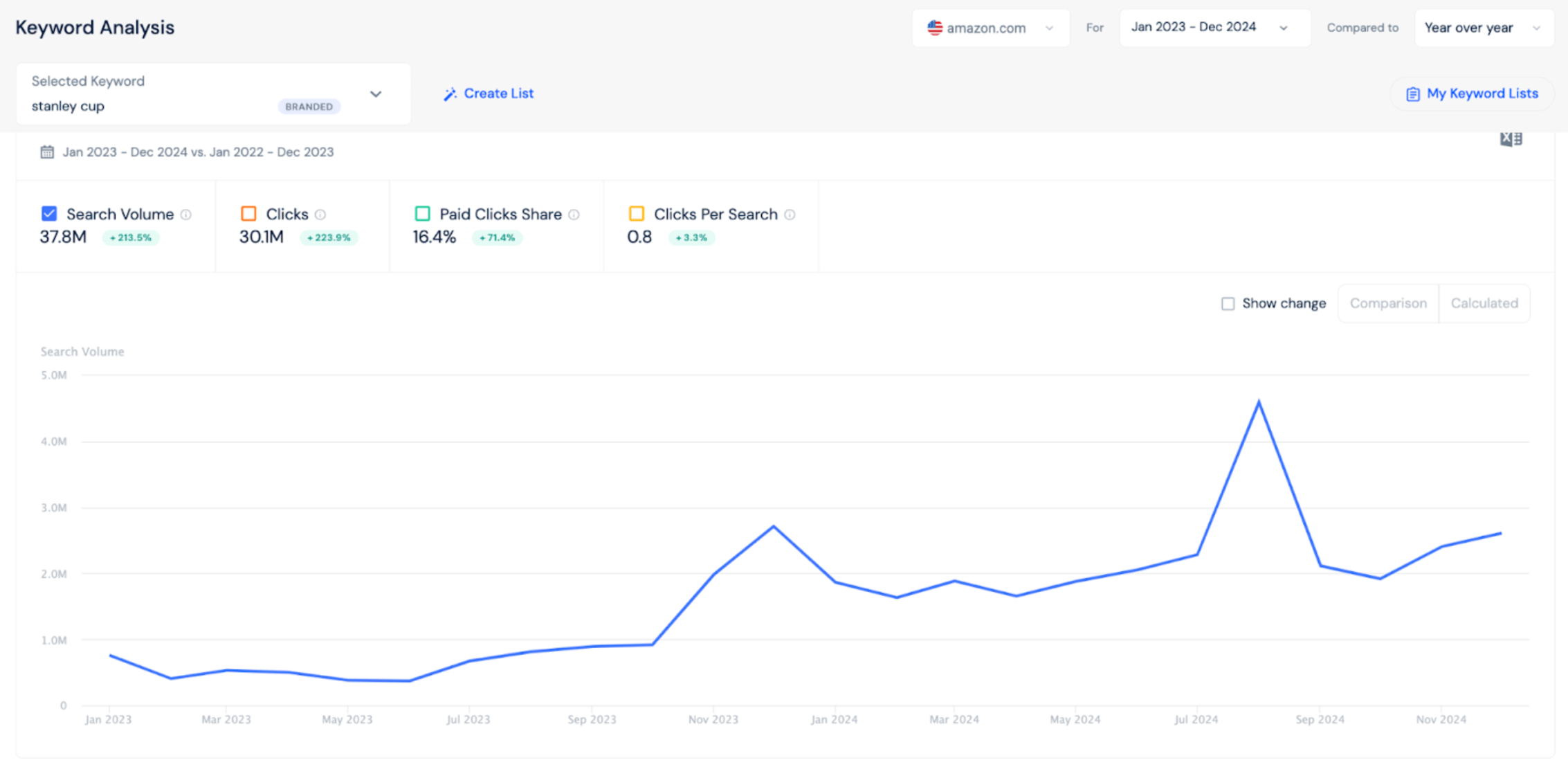Open the Jan 2023 – Dec 2024 date dropdown
Image resolution: width=1568 pixels, height=767 pixels.
point(1215,28)
